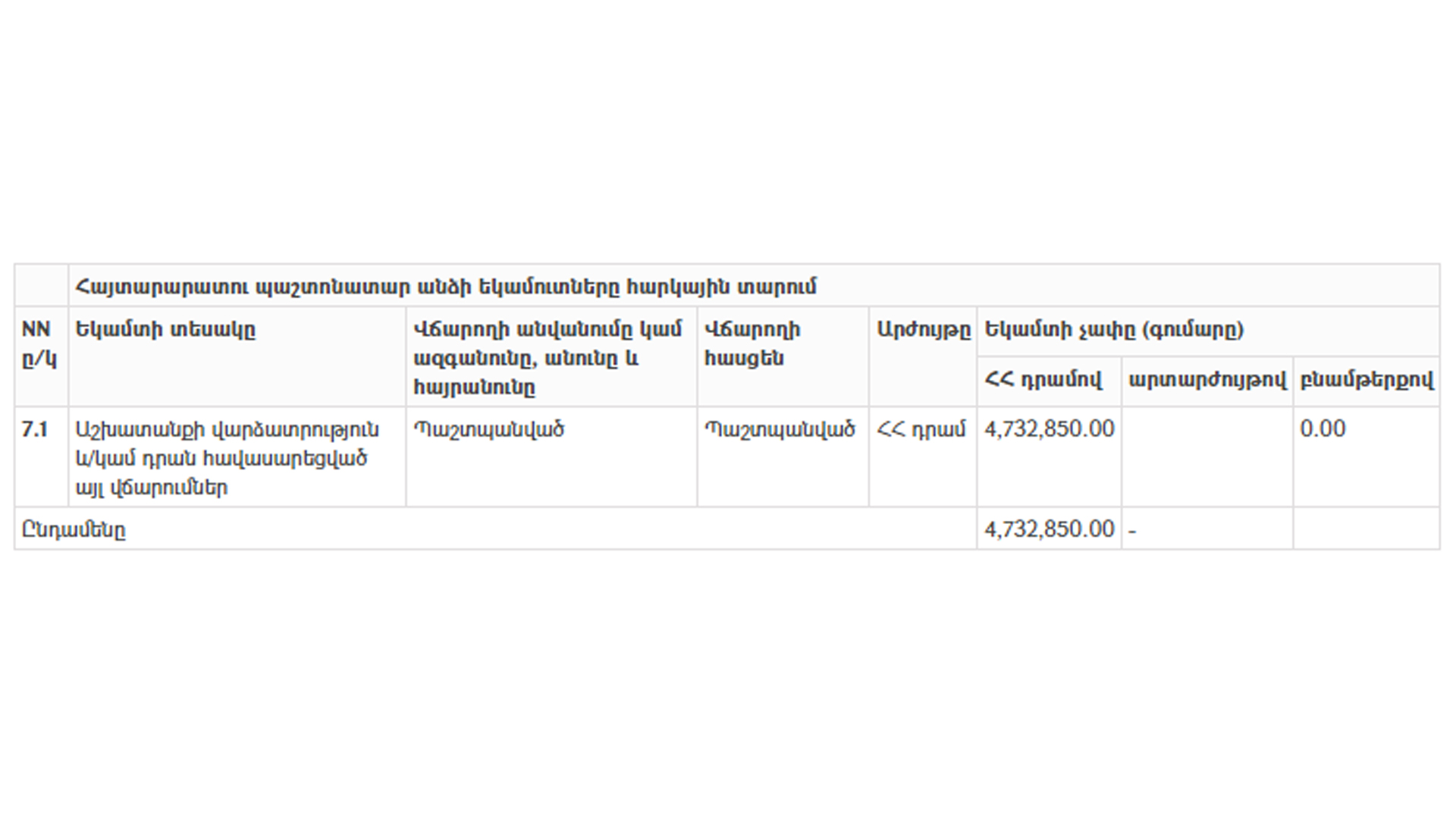The height and width of the screenshot is (819, 1456).
Task: Click the "բնամթերքով" sub-header
Action: pyautogui.click(x=1367, y=380)
